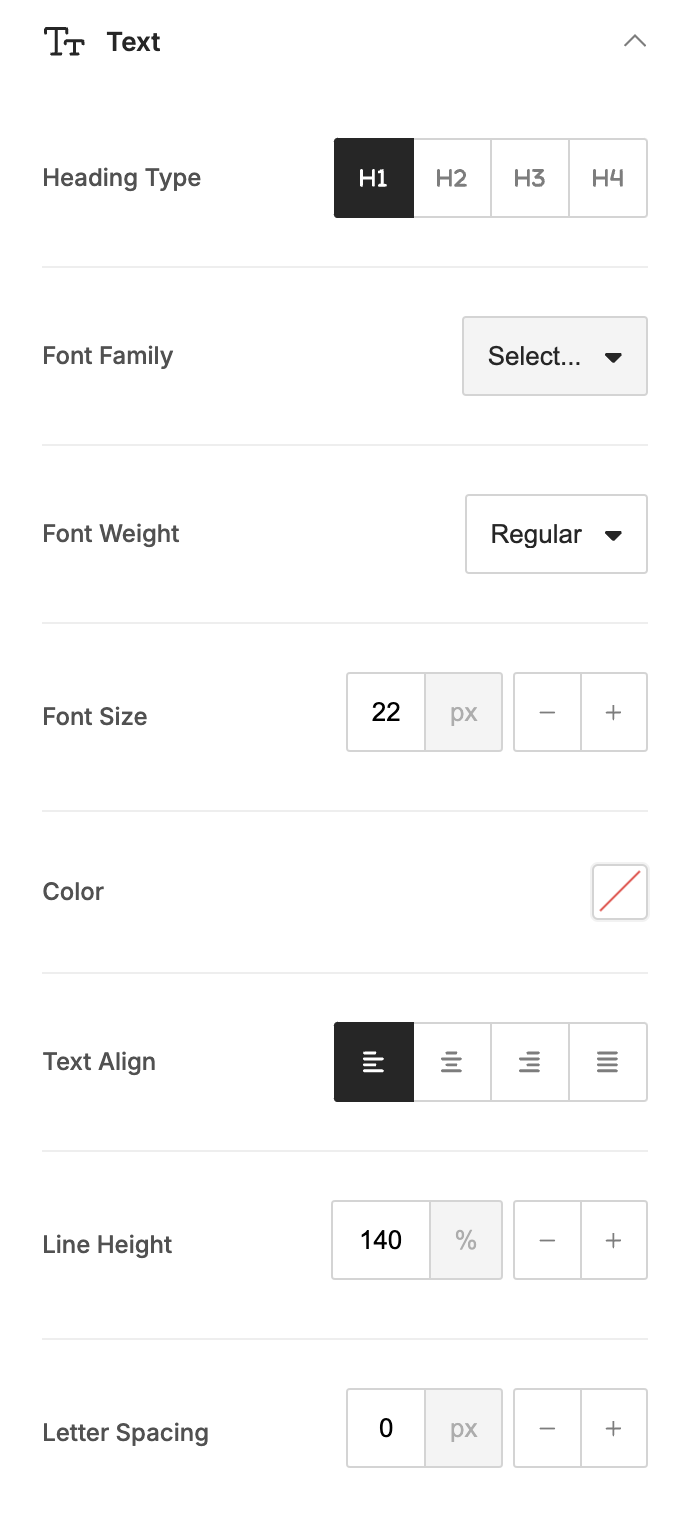Select justify text alignment icon
Screen dimensions: 686x1524
click(x=608, y=1062)
